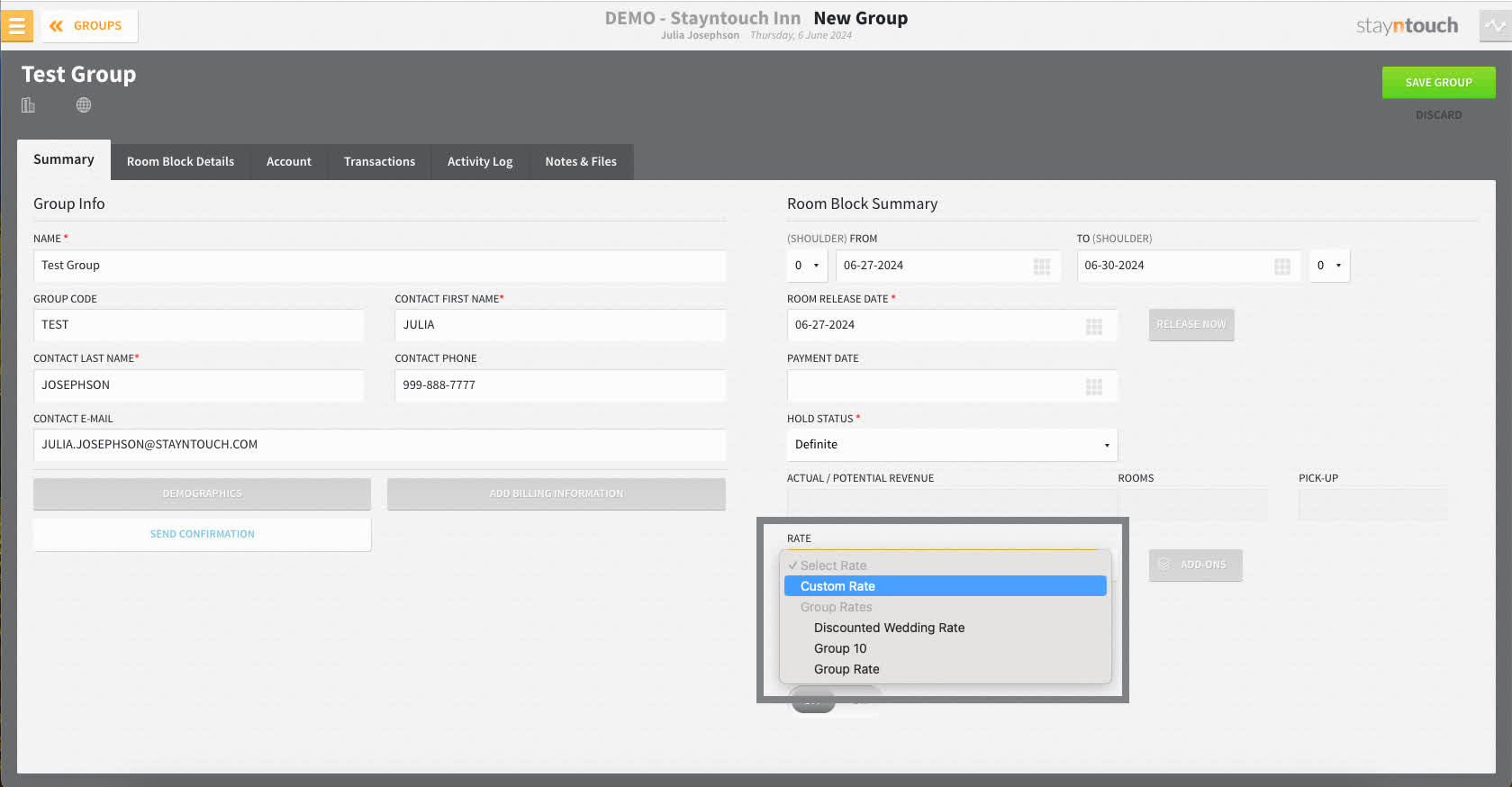Open calendar for shoulder From date
Image resolution: width=1512 pixels, height=787 pixels.
tap(1042, 267)
